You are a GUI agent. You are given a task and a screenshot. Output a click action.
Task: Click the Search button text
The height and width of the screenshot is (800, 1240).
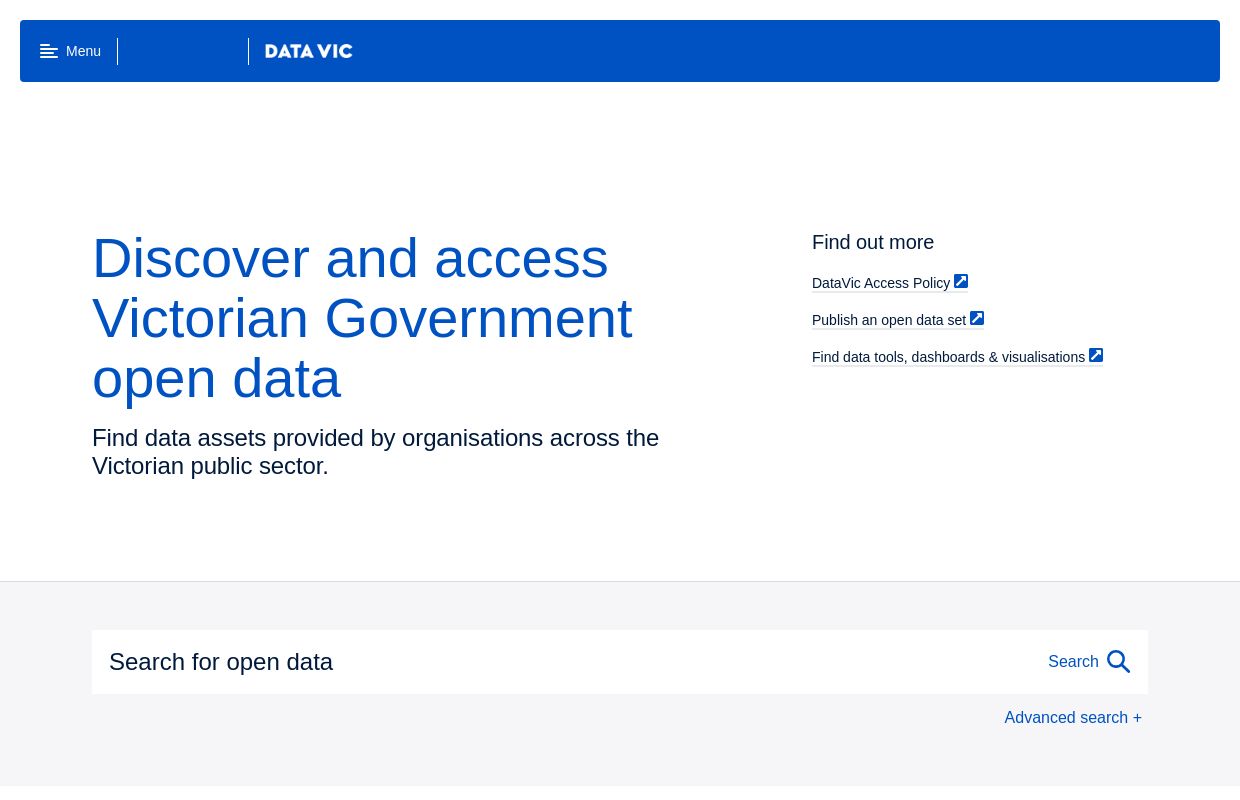1073,662
